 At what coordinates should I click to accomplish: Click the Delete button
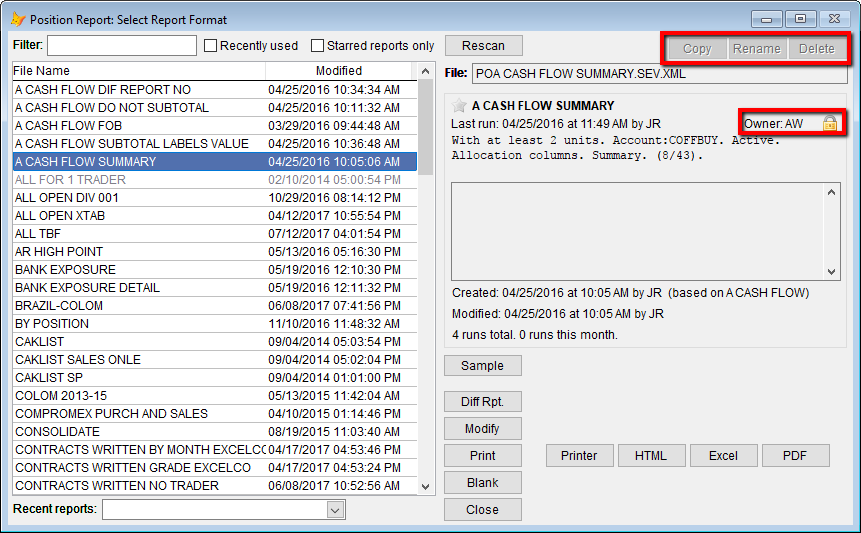817,48
